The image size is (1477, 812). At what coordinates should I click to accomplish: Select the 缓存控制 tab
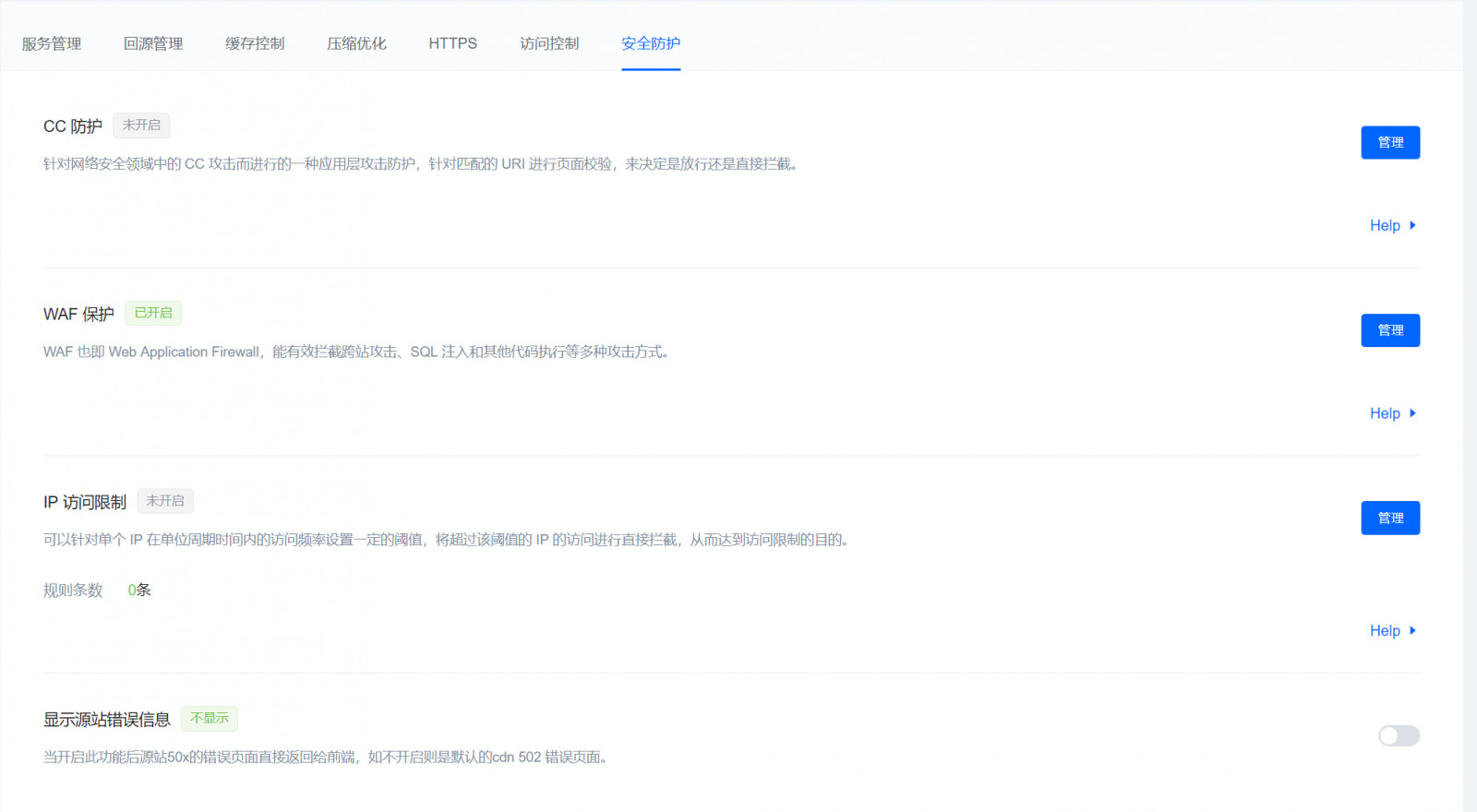tap(255, 43)
